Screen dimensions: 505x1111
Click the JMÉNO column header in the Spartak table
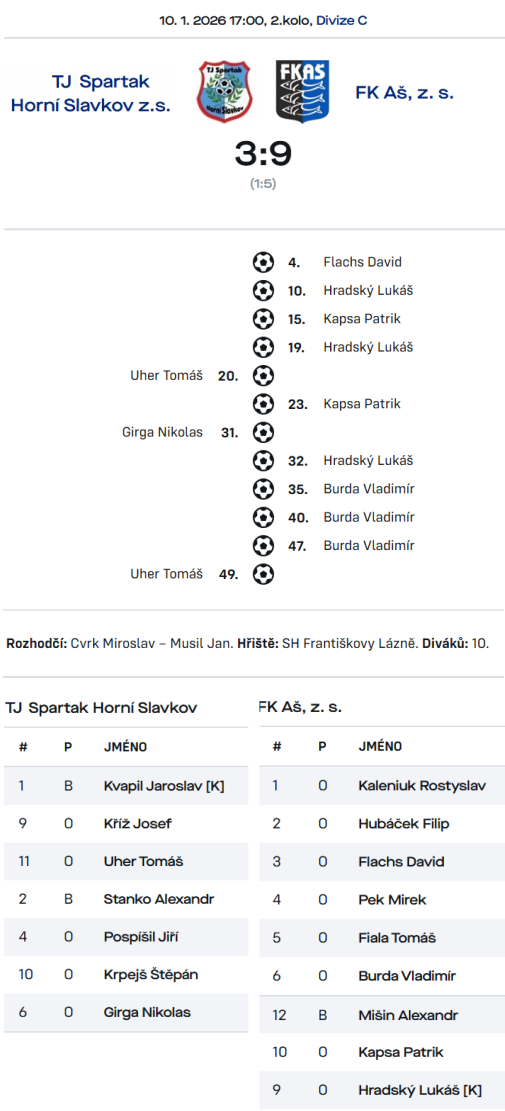coord(125,747)
